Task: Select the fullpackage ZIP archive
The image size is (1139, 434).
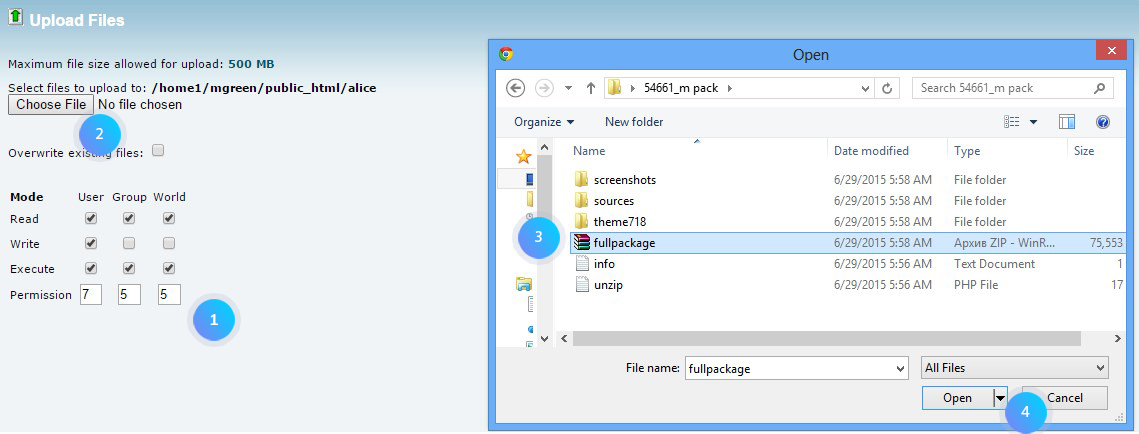Action: (x=848, y=243)
